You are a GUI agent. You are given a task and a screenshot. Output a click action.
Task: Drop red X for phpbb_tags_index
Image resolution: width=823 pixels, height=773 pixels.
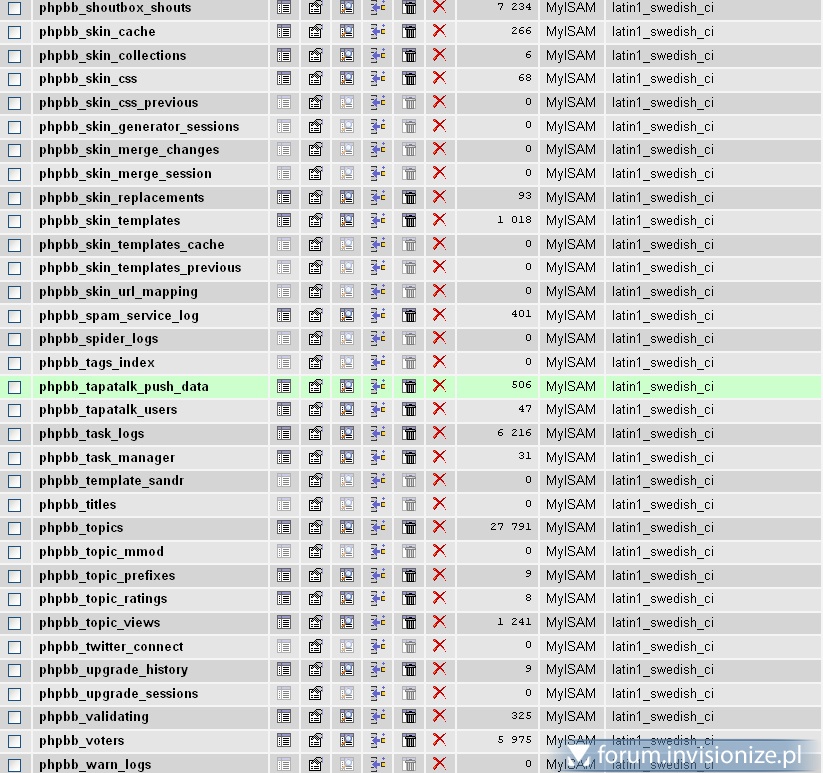tap(439, 363)
